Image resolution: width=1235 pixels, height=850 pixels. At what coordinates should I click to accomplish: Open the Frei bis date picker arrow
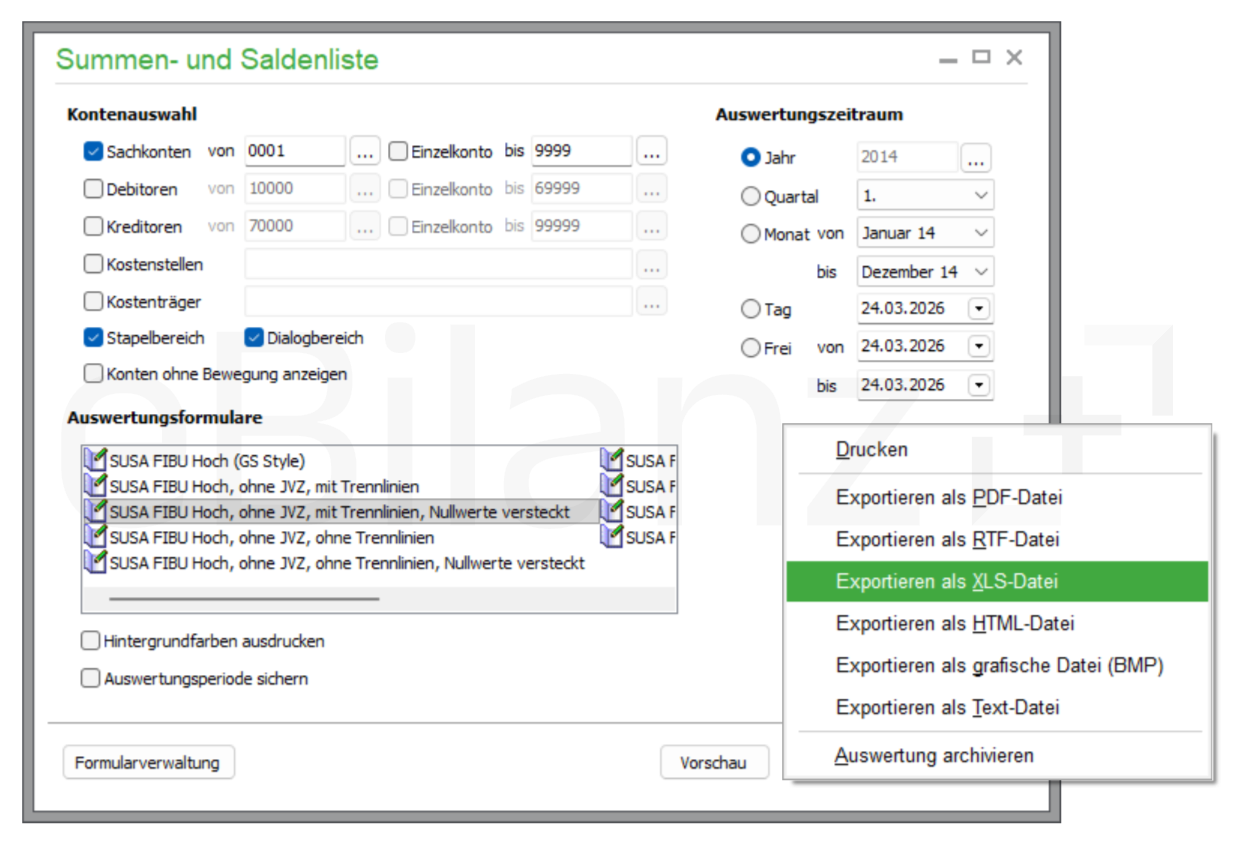point(979,384)
